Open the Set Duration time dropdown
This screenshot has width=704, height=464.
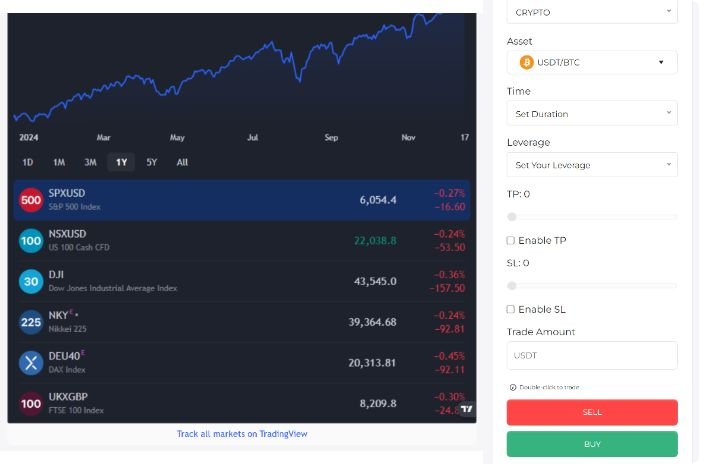pyautogui.click(x=592, y=114)
